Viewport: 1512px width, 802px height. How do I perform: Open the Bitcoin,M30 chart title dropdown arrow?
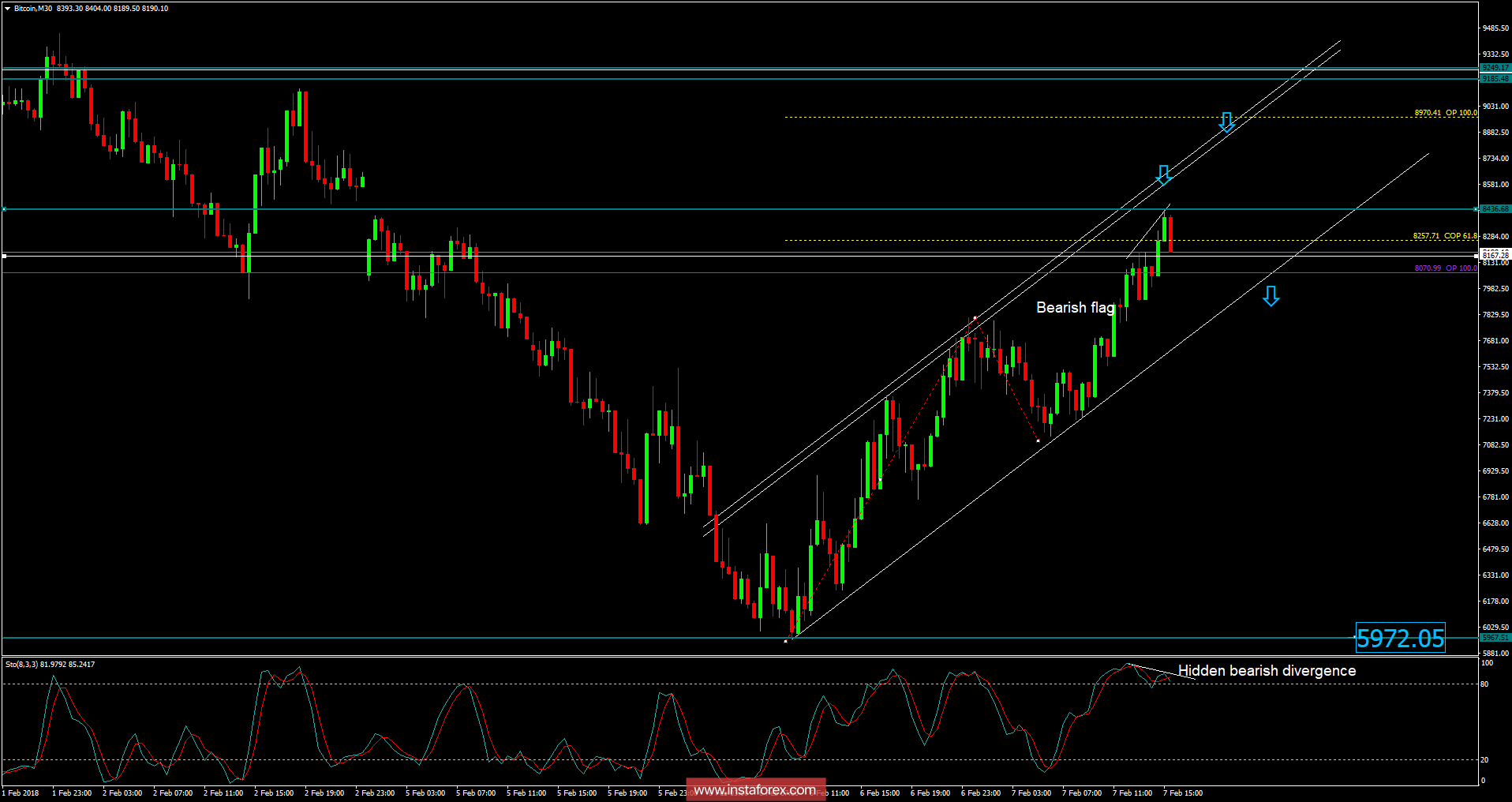click(x=7, y=9)
